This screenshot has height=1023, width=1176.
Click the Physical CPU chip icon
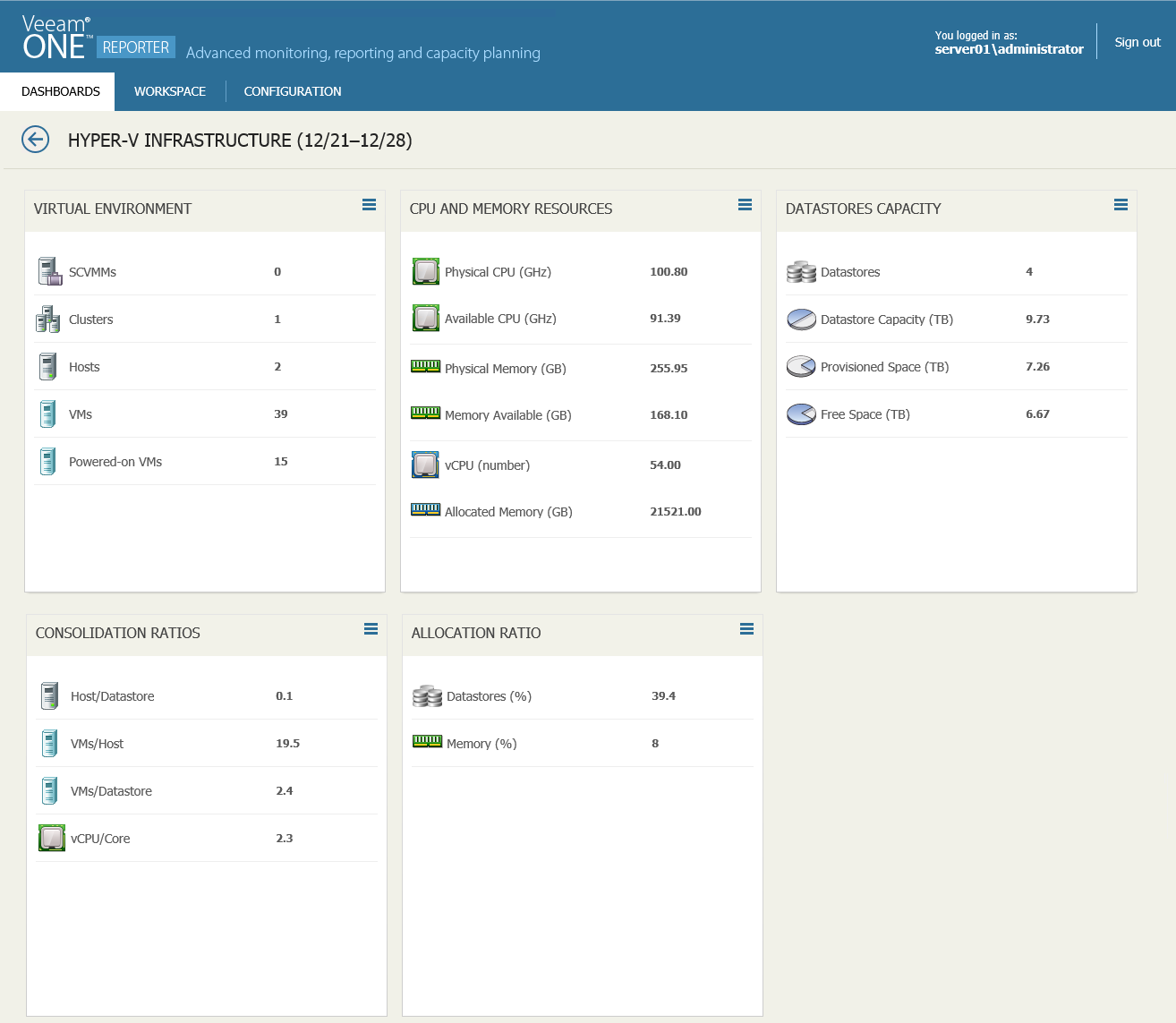425,271
